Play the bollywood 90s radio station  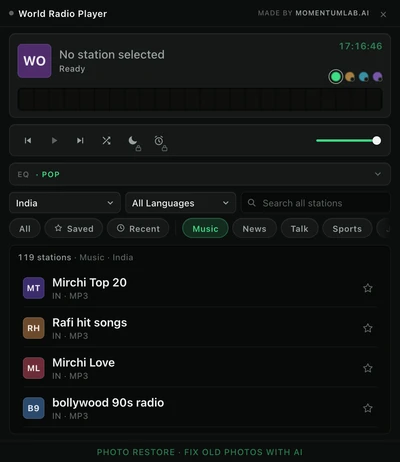(x=200, y=408)
